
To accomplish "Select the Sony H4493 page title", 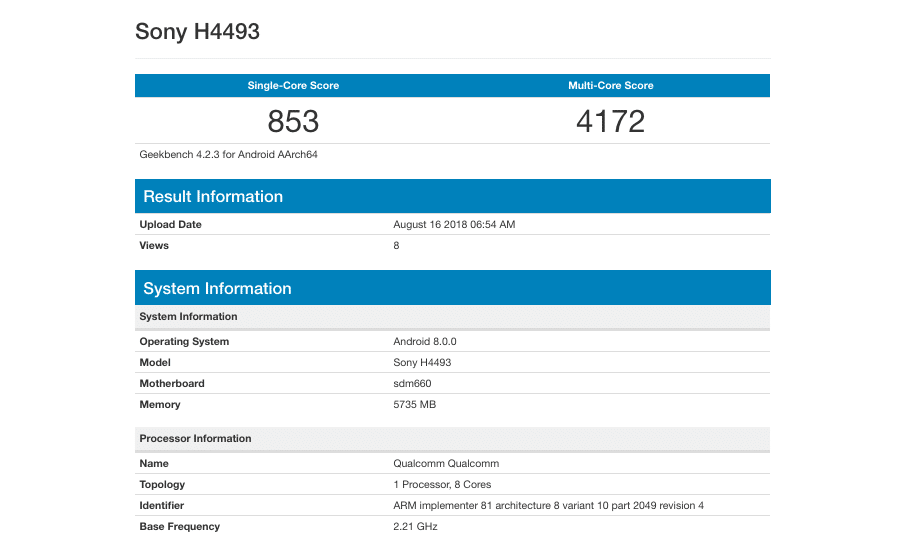I will 197,32.
